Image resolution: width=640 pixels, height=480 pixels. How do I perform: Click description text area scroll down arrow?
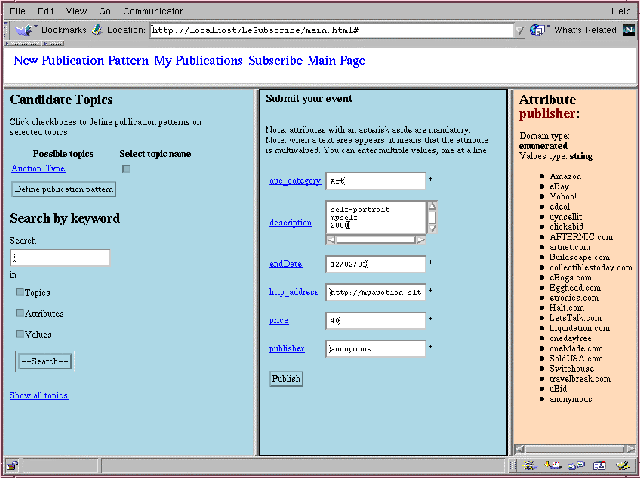point(432,229)
